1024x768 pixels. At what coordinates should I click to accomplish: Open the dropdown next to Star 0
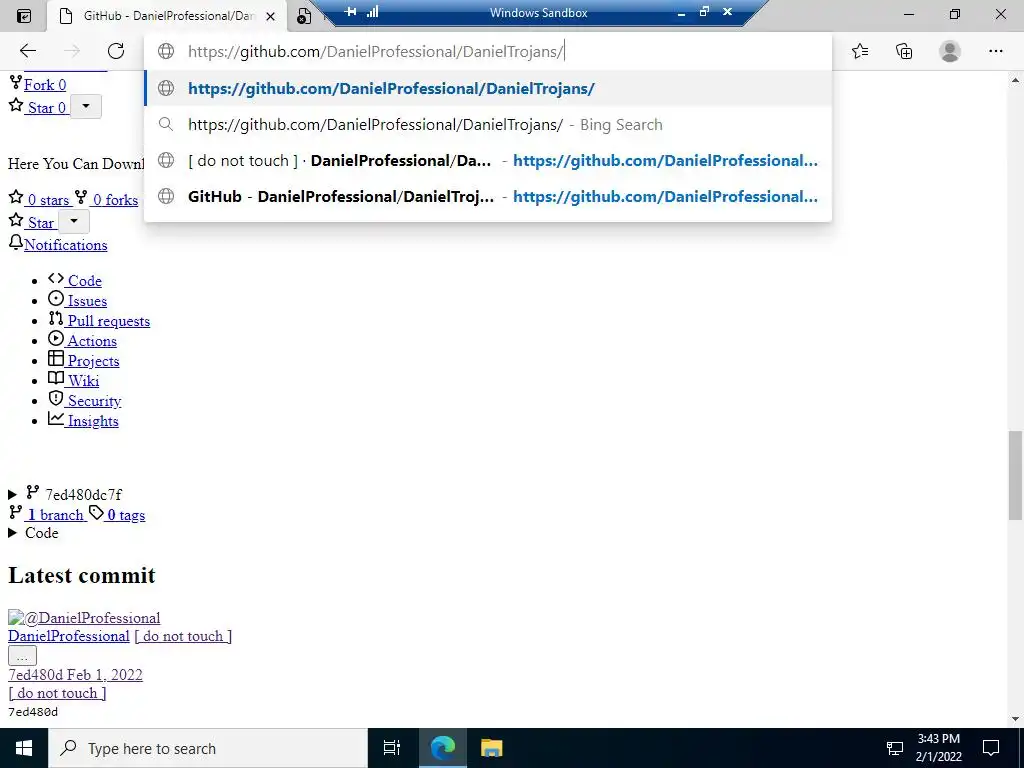tap(86, 106)
